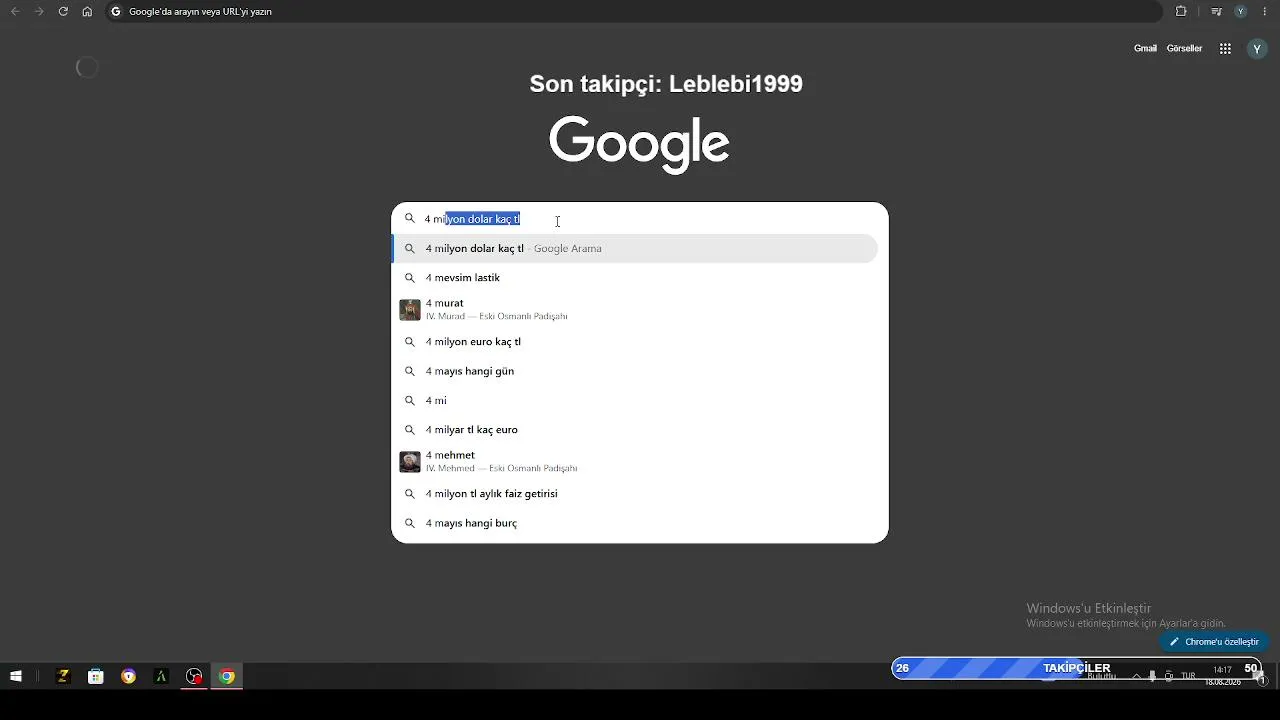Open the Extensions puzzle icon
This screenshot has height=720, width=1280.
(x=1181, y=11)
